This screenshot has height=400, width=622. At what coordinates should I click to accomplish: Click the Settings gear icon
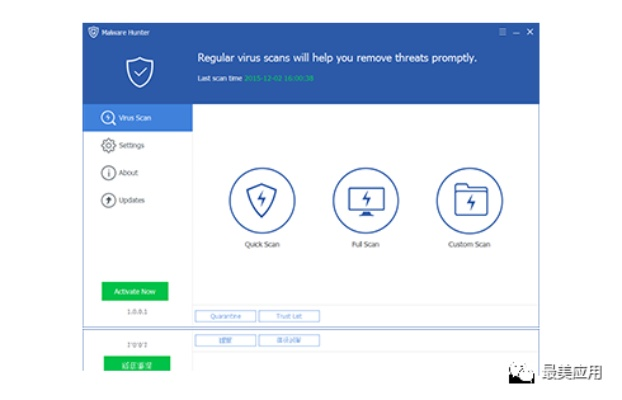coord(108,146)
